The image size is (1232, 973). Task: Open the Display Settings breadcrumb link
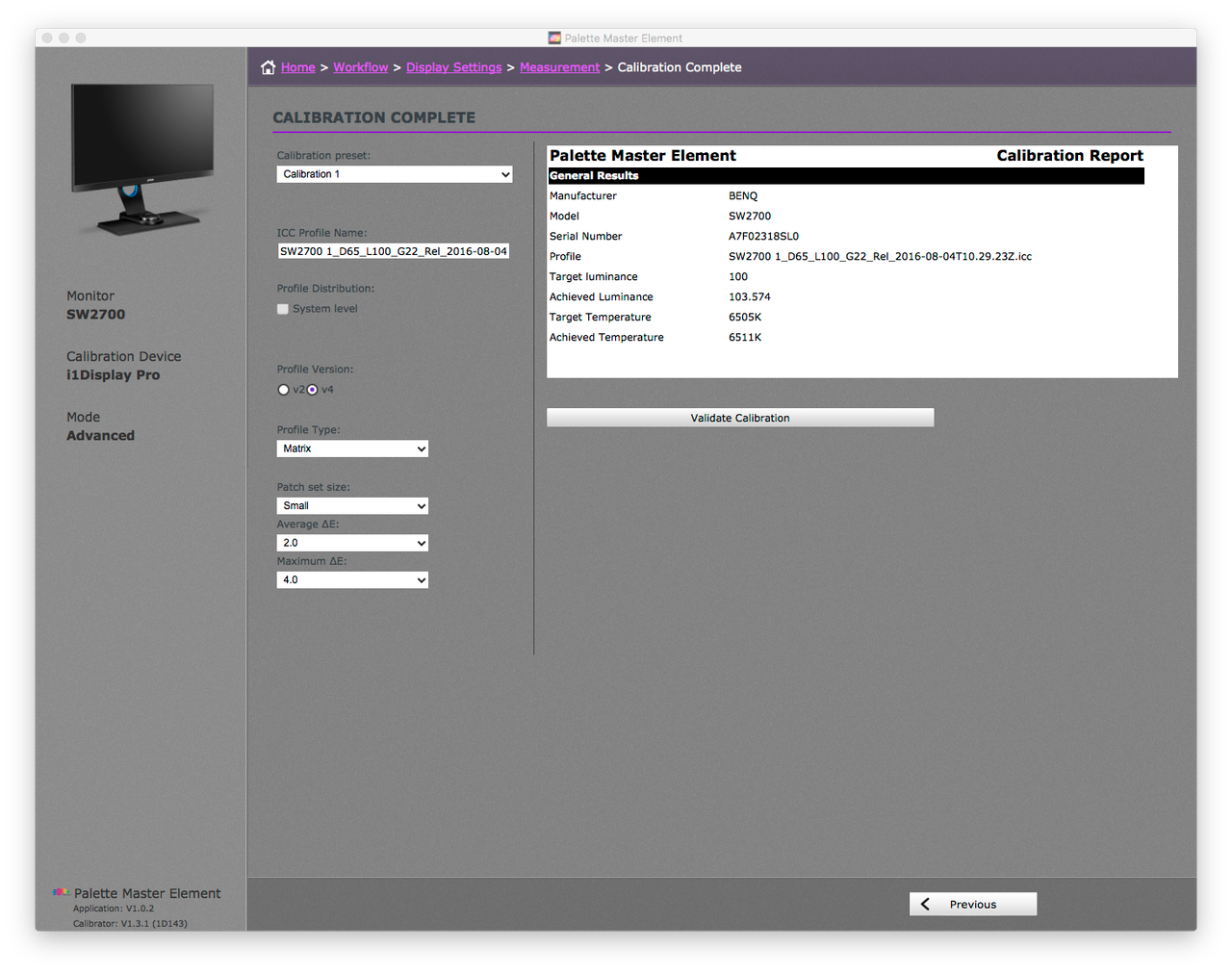pyautogui.click(x=454, y=67)
